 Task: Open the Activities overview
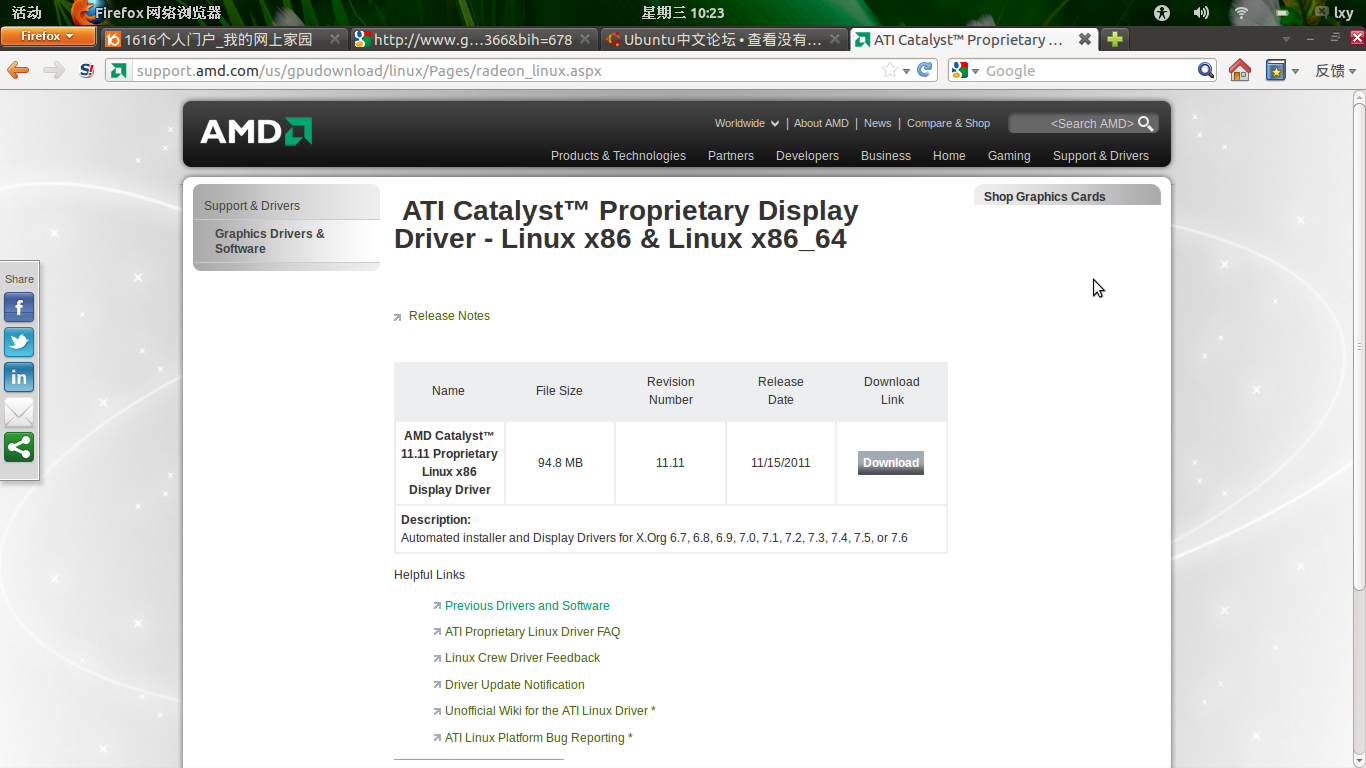(27, 13)
